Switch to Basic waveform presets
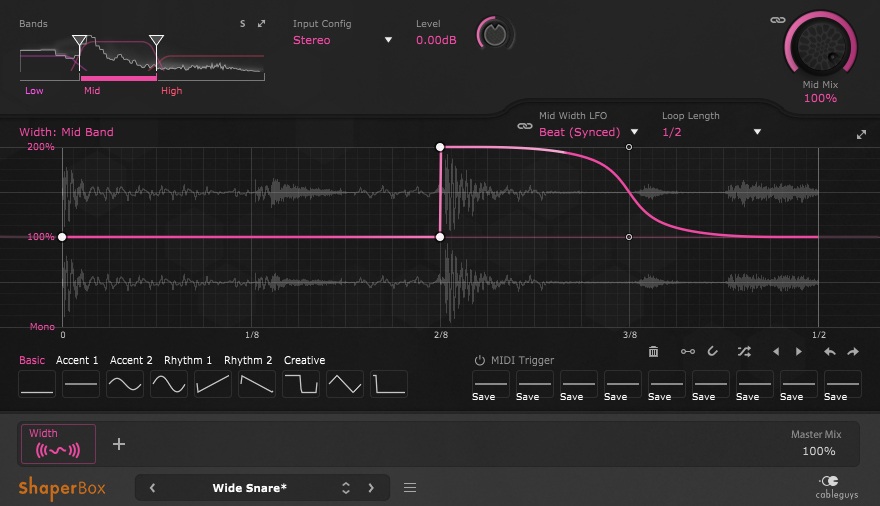This screenshot has width=880, height=506. click(32, 360)
